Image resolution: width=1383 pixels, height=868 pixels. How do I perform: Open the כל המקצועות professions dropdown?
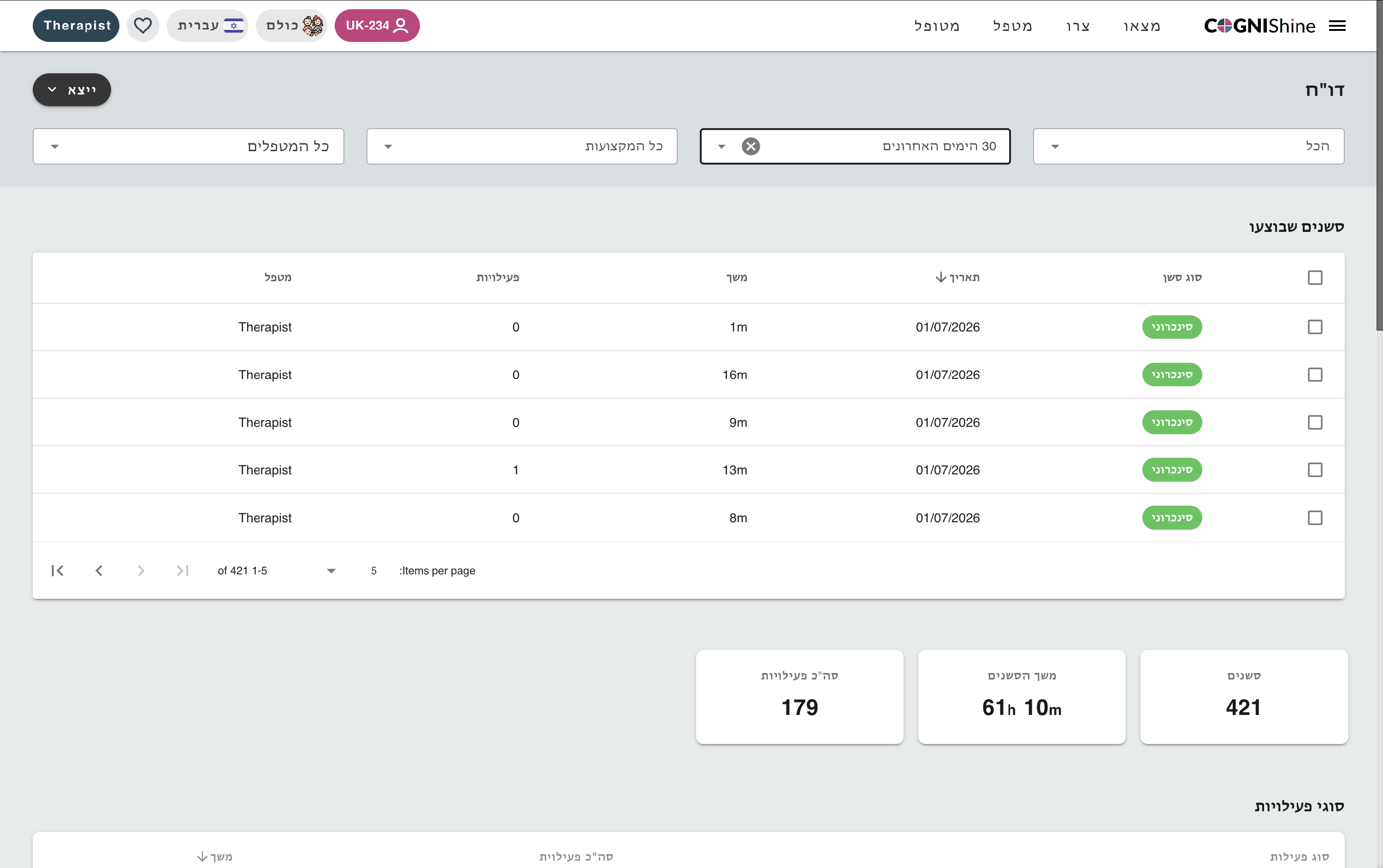(522, 147)
